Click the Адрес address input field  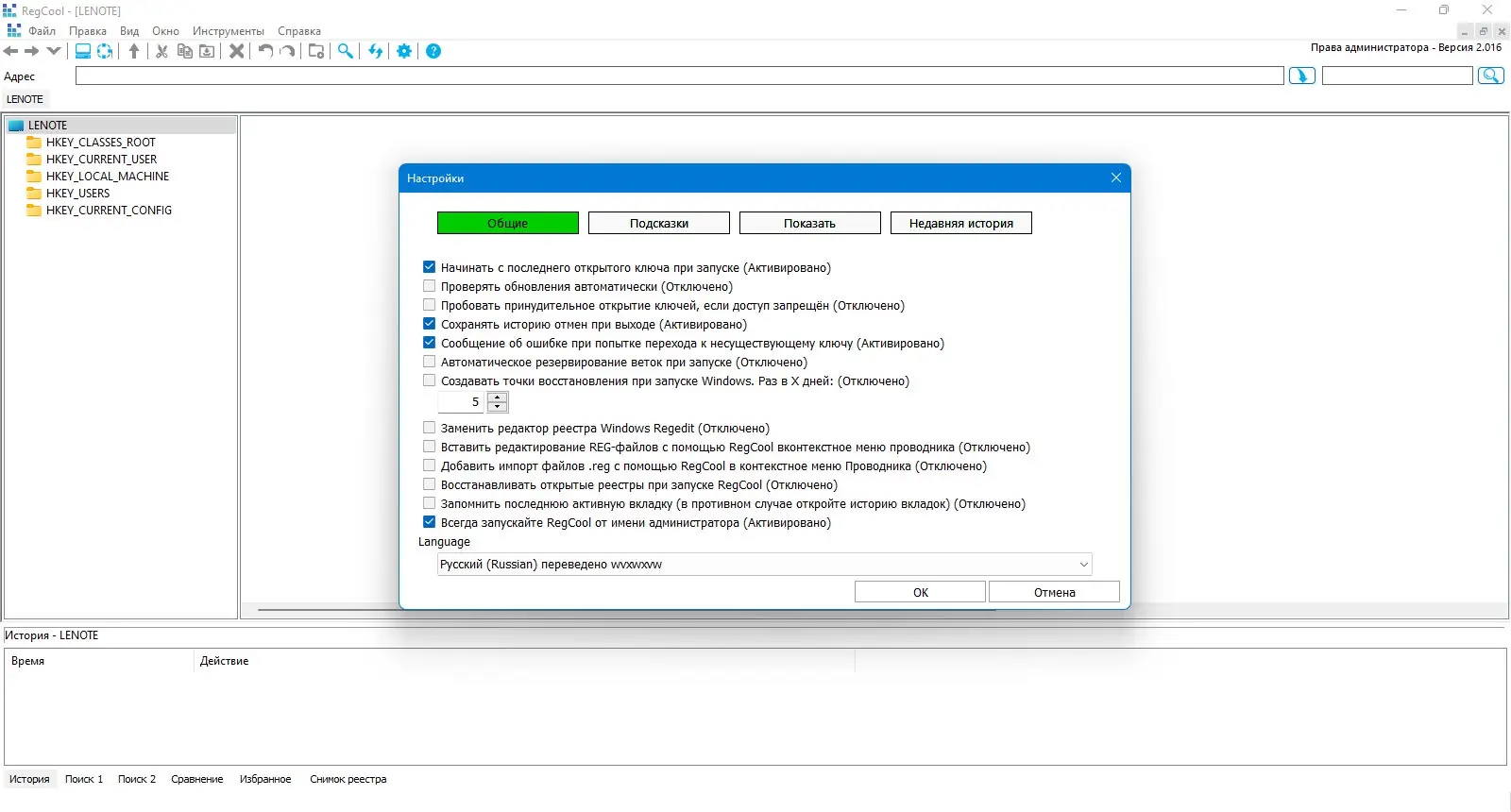[x=680, y=76]
